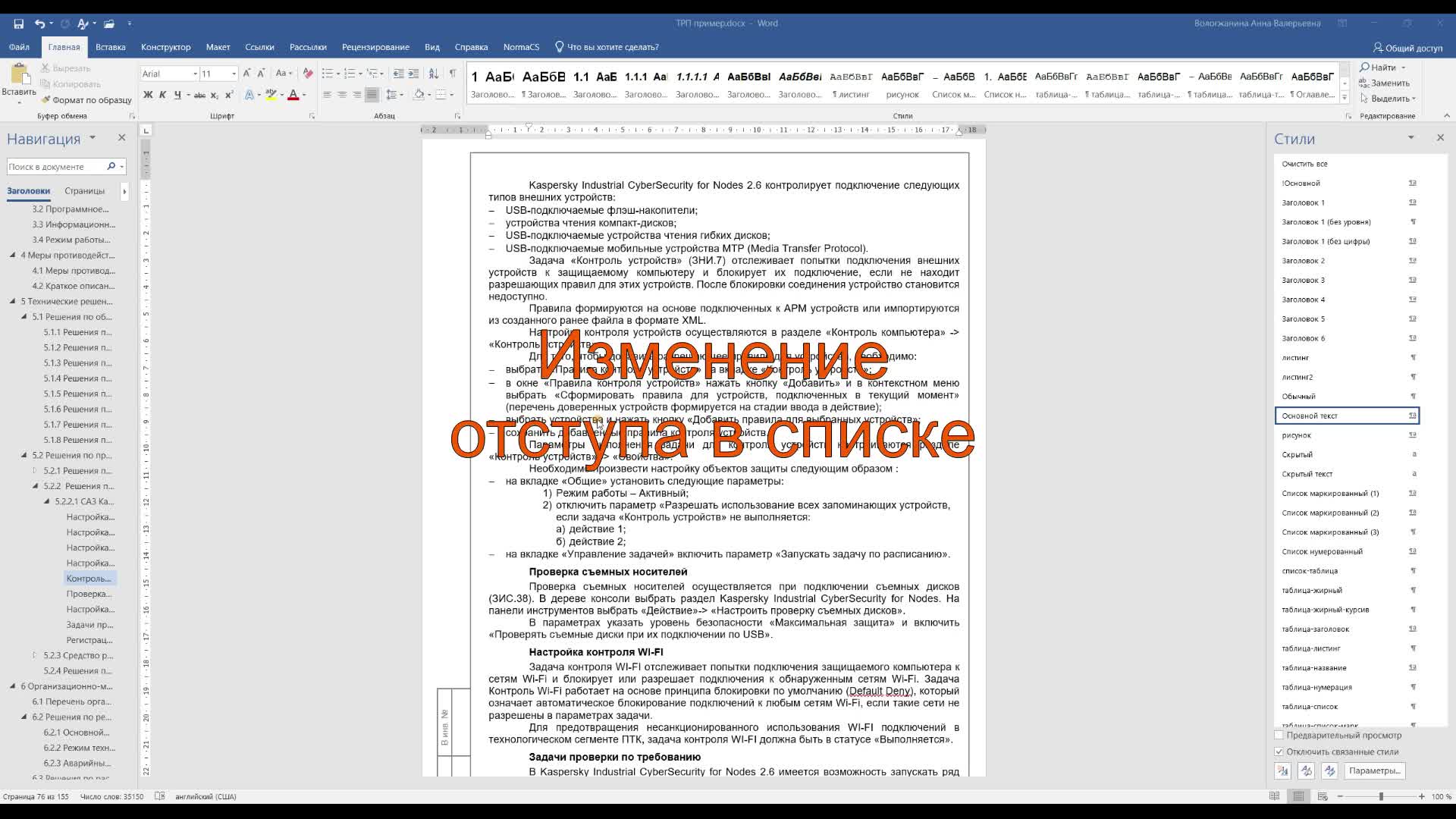Center align the text
Image resolution: width=1456 pixels, height=819 pixels.
[x=342, y=95]
